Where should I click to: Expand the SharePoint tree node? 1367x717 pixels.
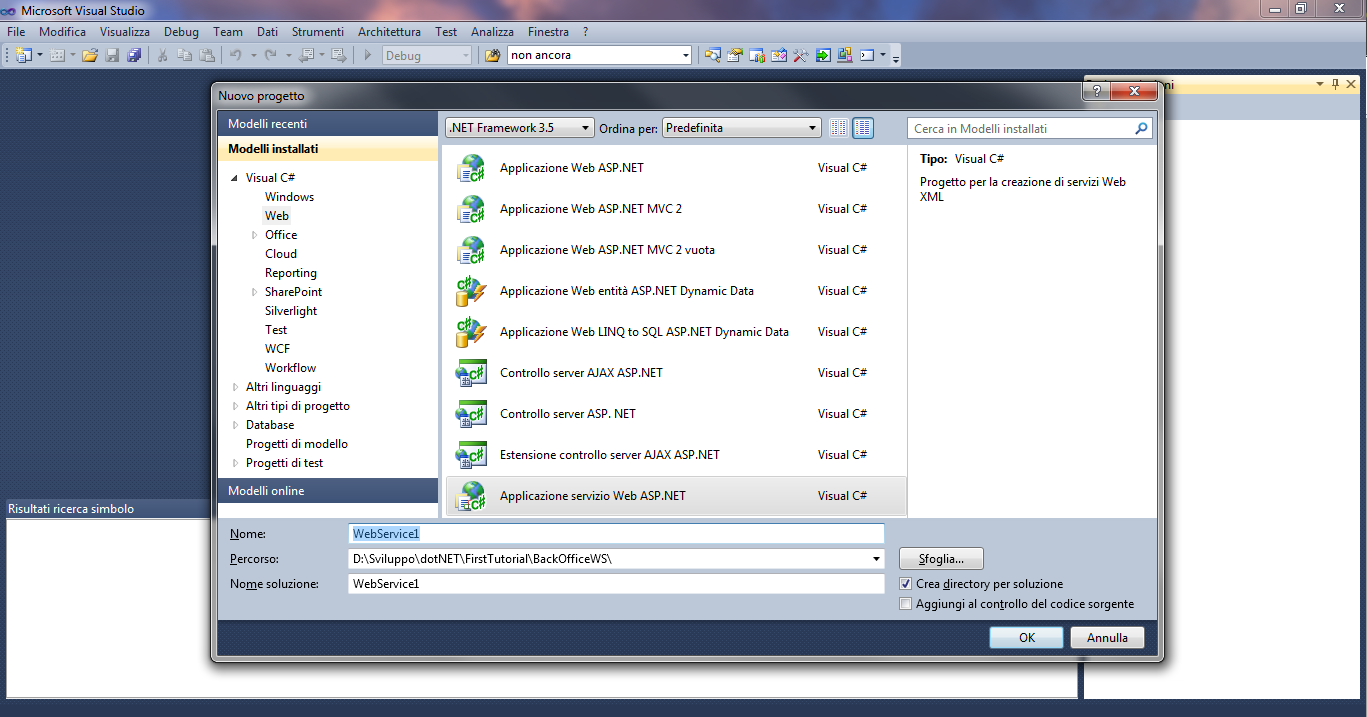pos(255,292)
